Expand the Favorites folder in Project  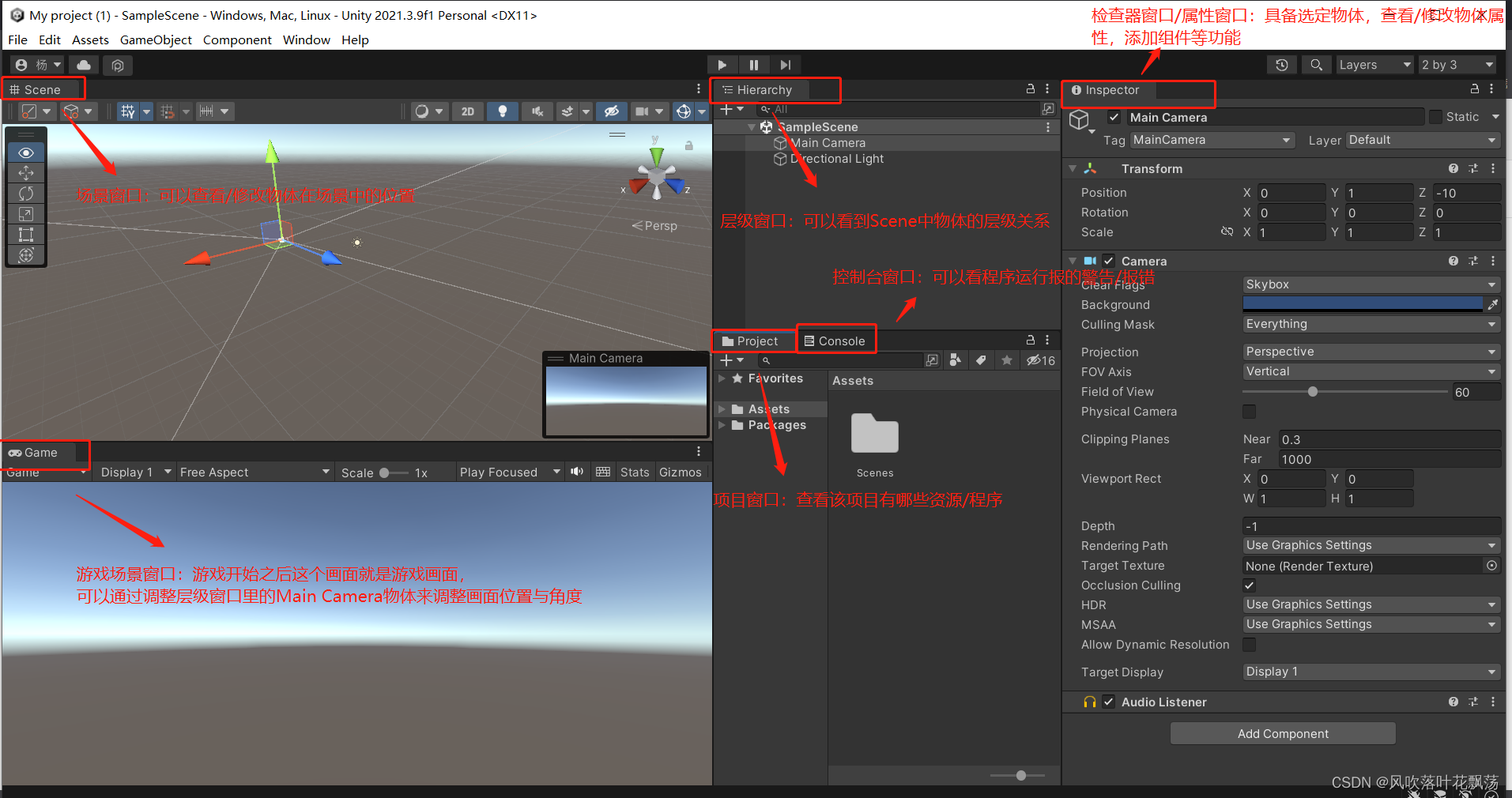[x=722, y=378]
